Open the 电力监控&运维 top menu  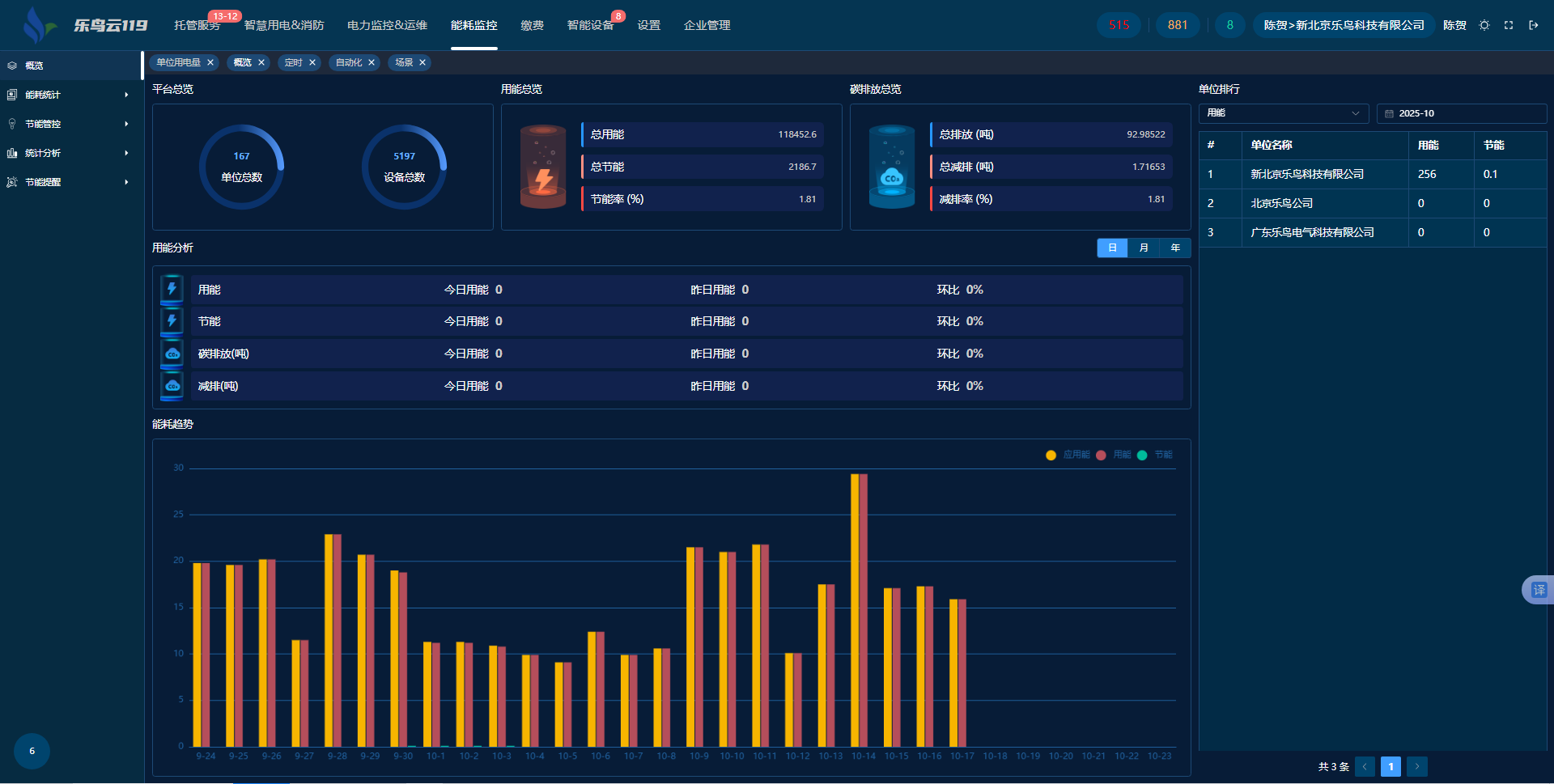pos(387,25)
